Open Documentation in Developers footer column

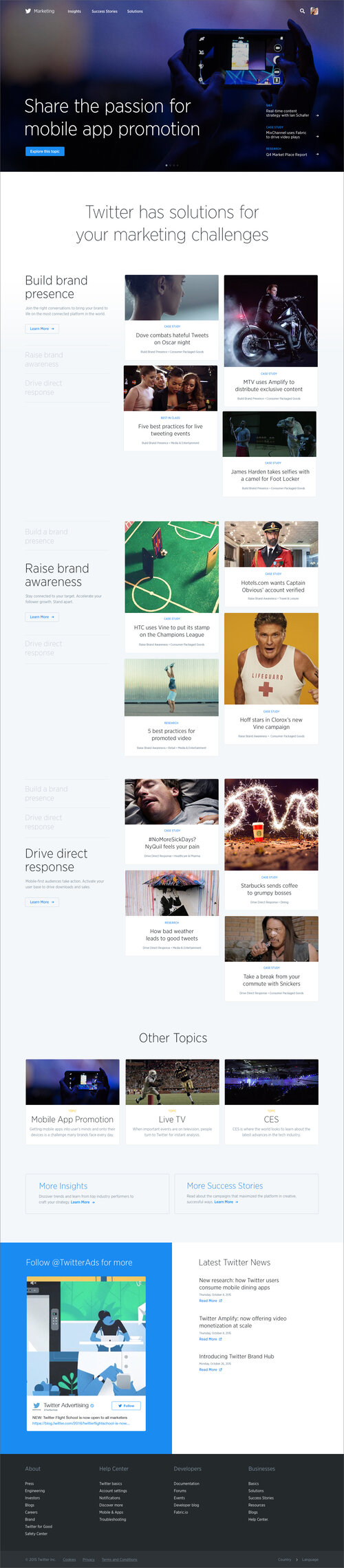coord(186,1483)
